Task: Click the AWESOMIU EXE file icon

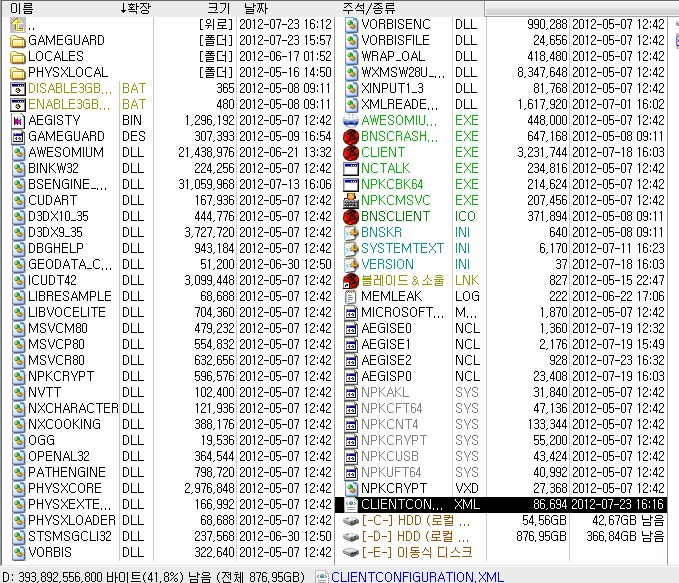Action: pyautogui.click(x=351, y=121)
